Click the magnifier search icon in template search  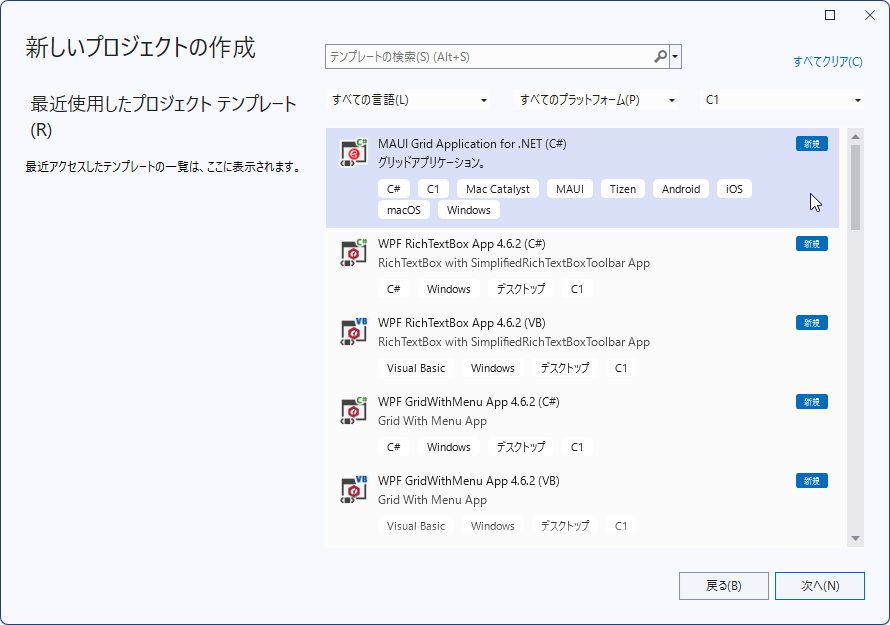660,57
